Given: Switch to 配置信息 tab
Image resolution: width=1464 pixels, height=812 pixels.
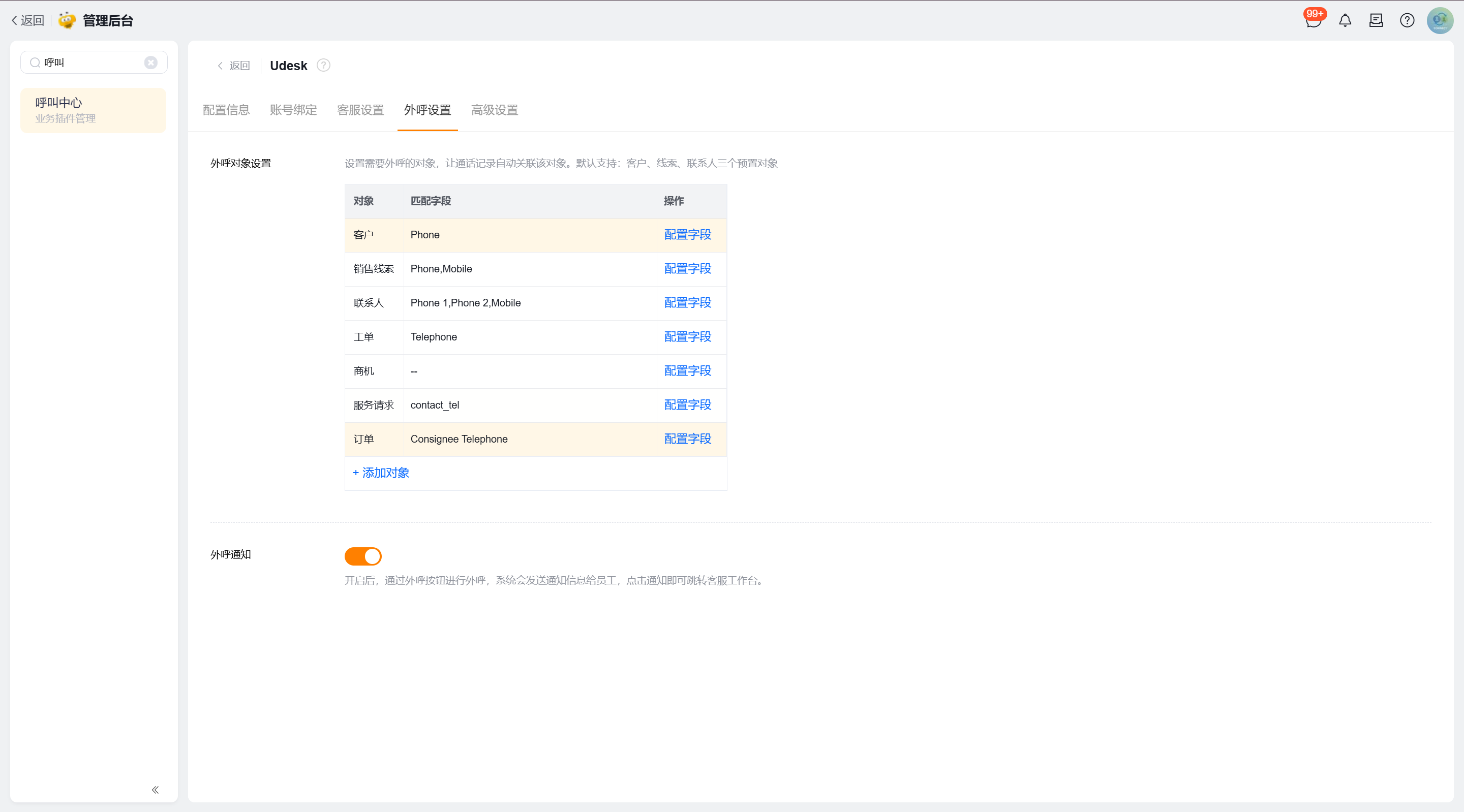Looking at the screenshot, I should [226, 110].
